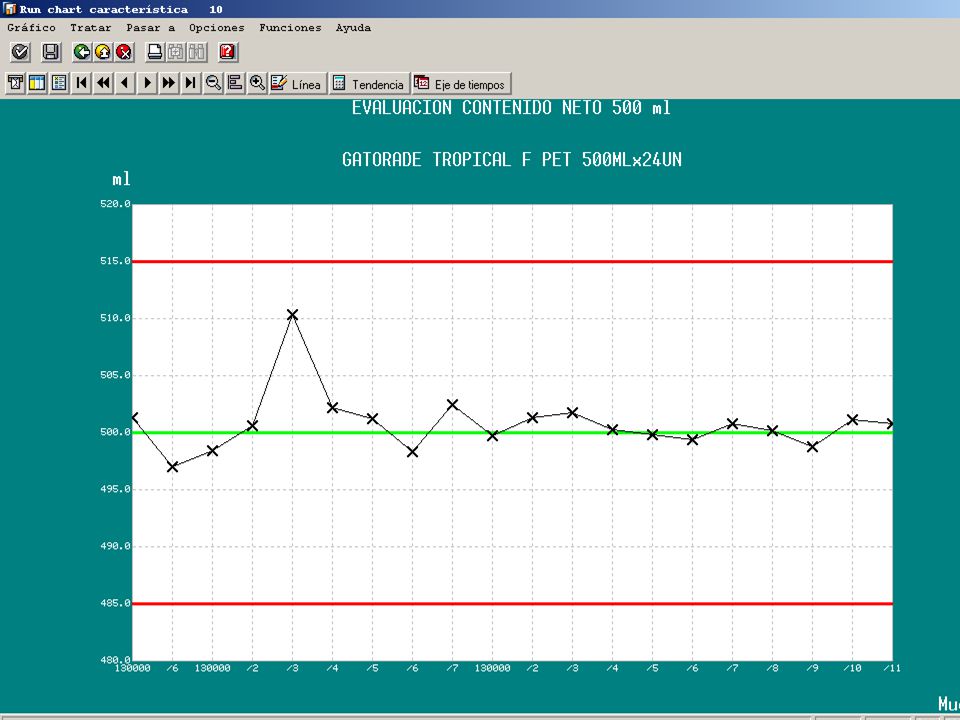
Task: Click the Save diskette icon
Action: coord(51,52)
